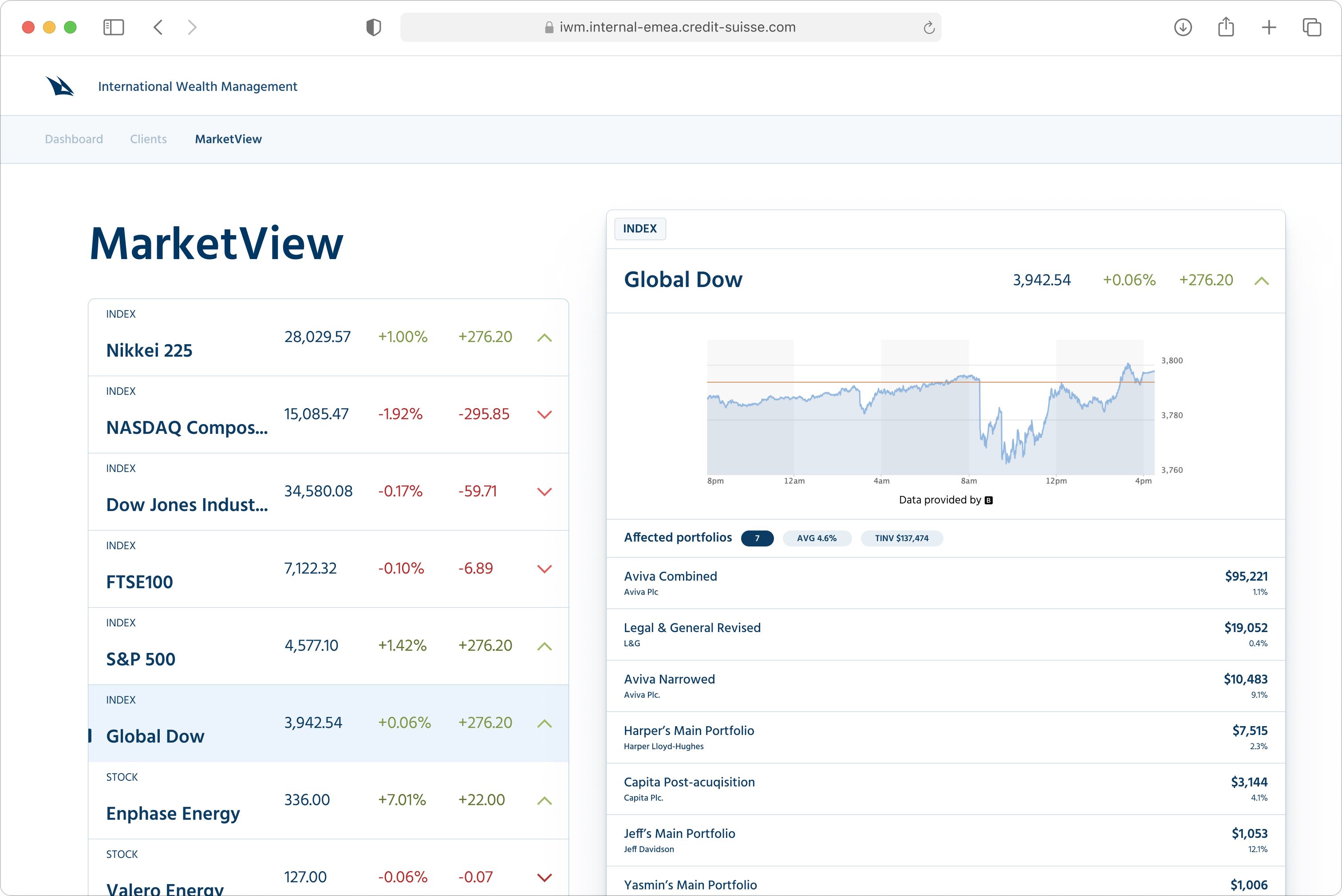Reload page via address bar icon
1342x896 pixels.
[929, 28]
